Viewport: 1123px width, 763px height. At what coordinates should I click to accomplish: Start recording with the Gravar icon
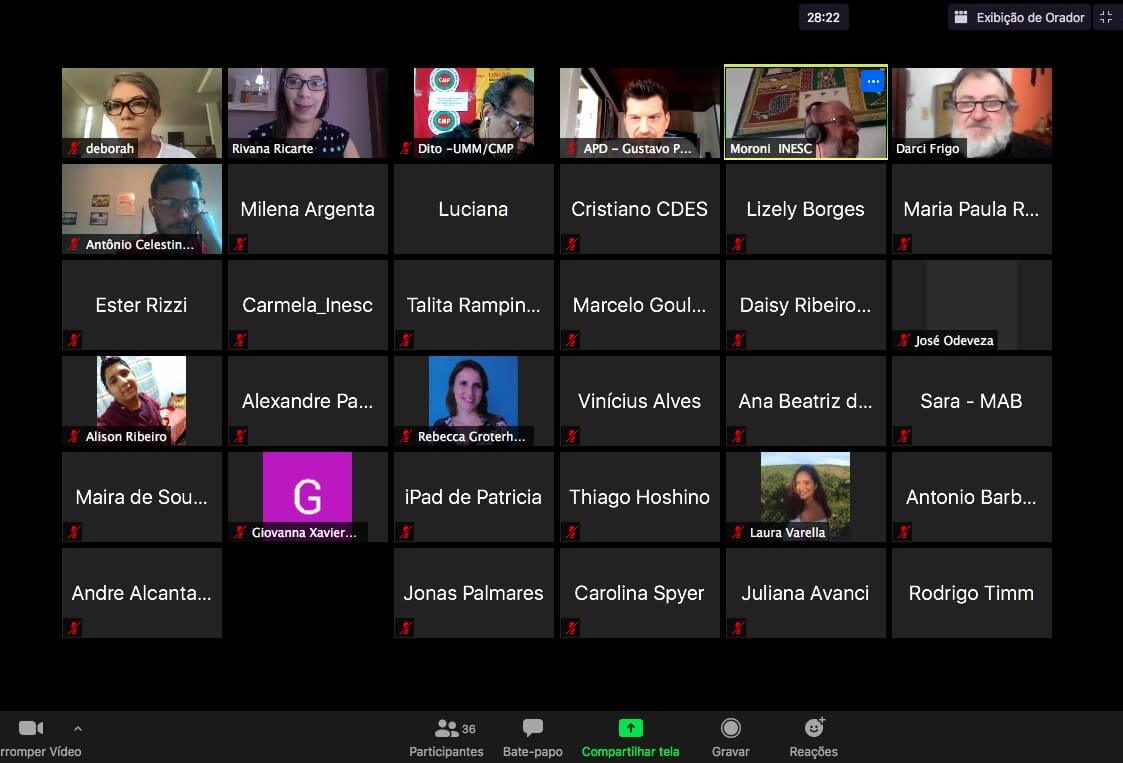point(731,729)
